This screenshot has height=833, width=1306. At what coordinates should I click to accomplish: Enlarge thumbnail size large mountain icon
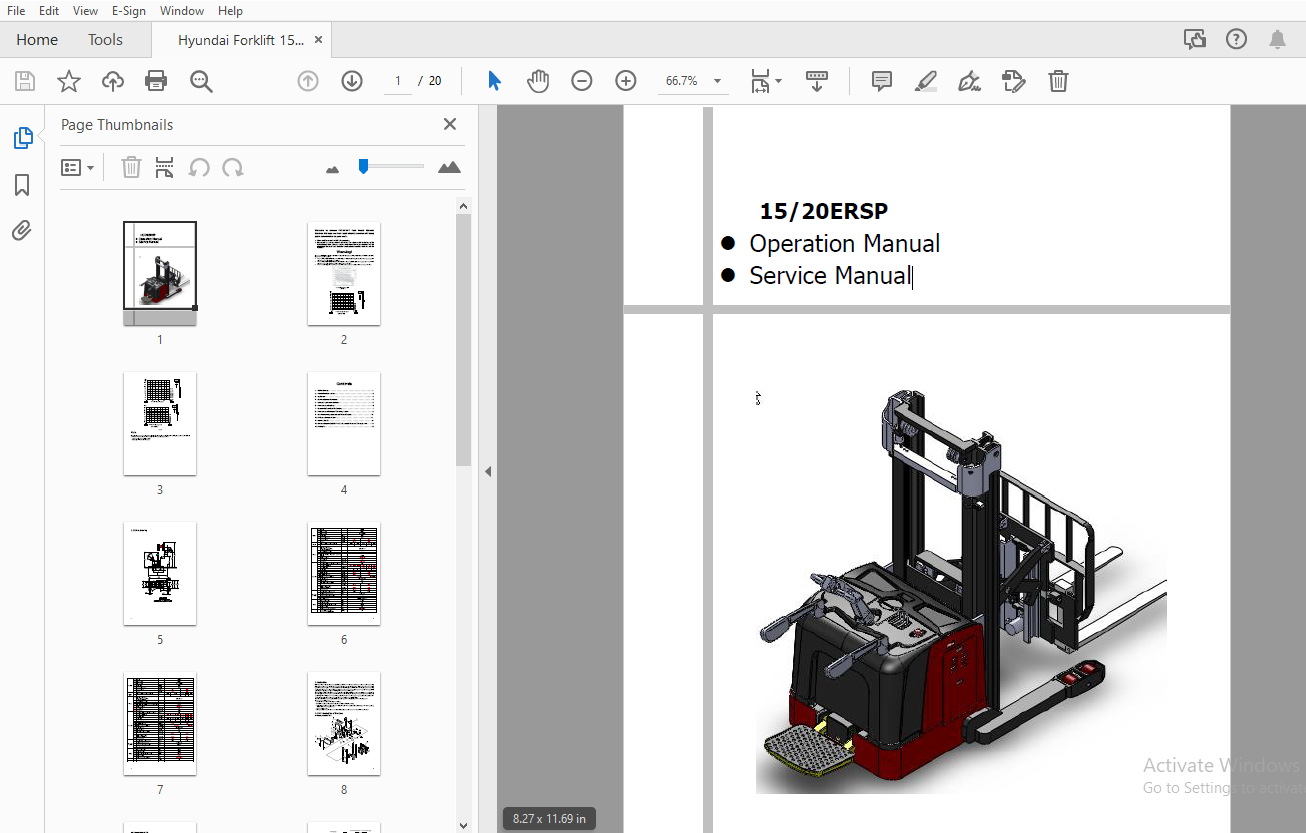(x=450, y=167)
